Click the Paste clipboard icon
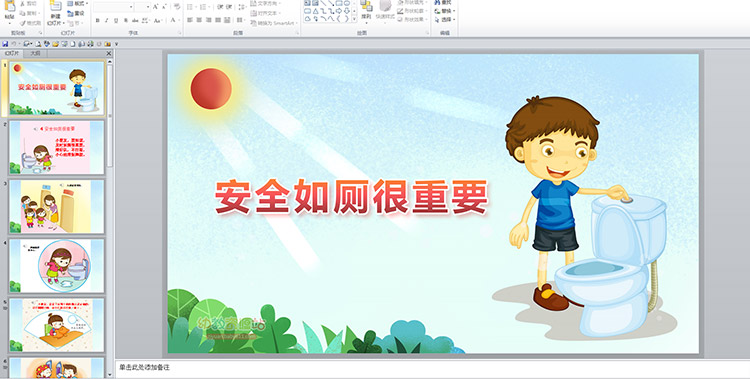Image resolution: width=750 pixels, height=379 pixels. coord(9,11)
